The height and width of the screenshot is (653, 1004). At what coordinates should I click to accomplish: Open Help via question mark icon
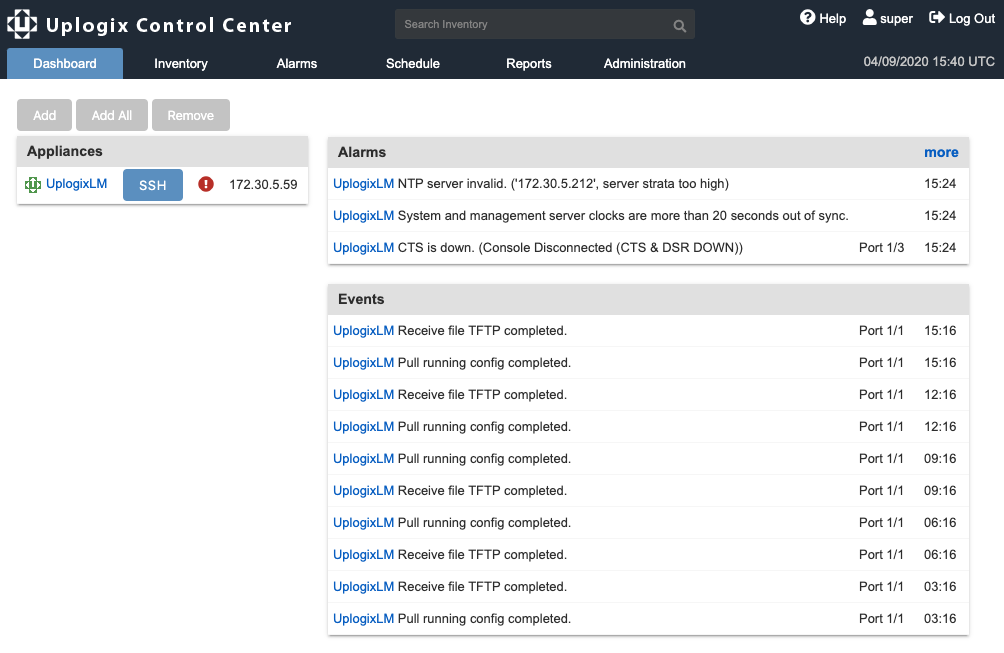coord(808,18)
